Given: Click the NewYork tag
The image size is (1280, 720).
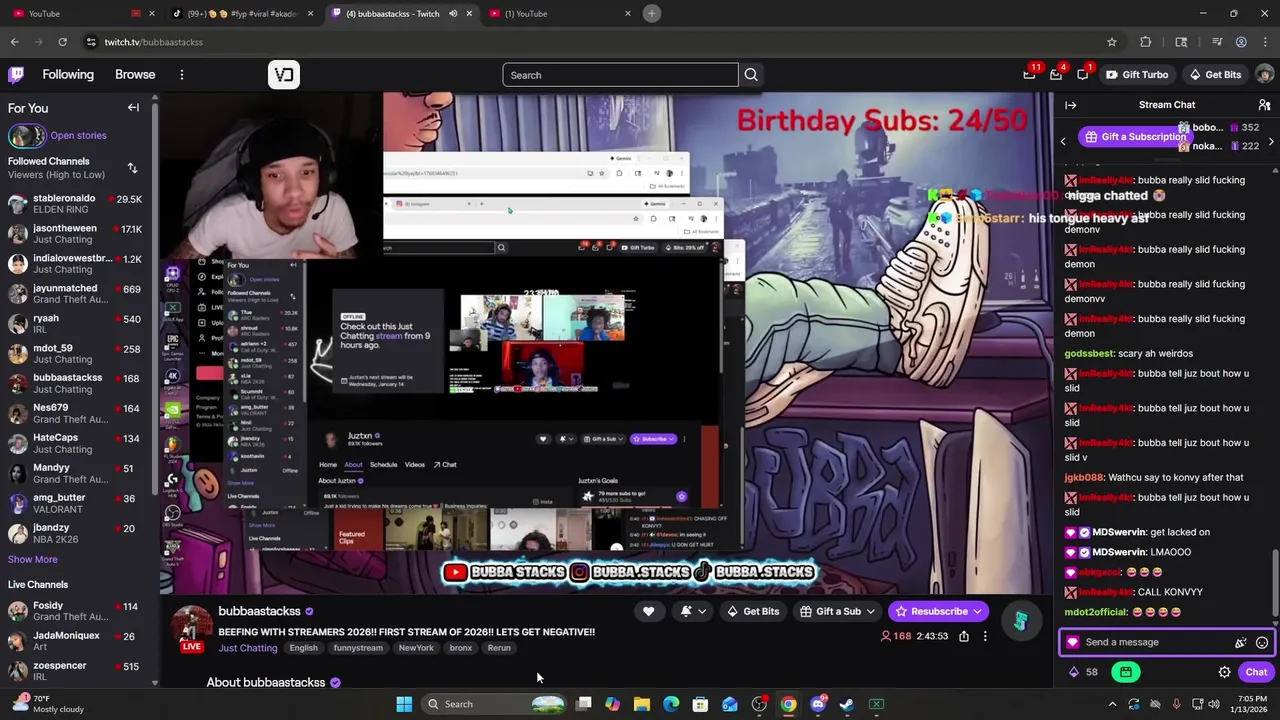Looking at the screenshot, I should click(416, 648).
